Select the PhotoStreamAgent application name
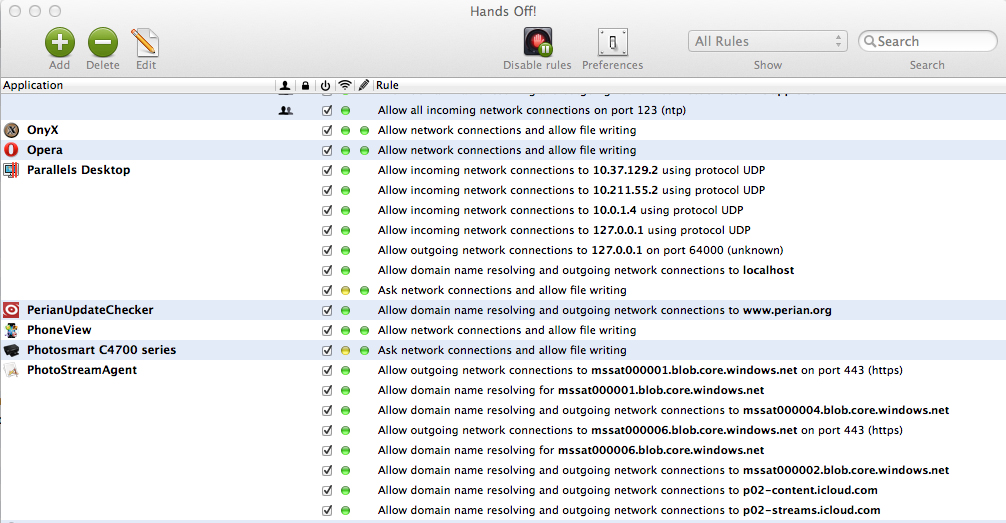The height and width of the screenshot is (523, 1006). pos(81,370)
